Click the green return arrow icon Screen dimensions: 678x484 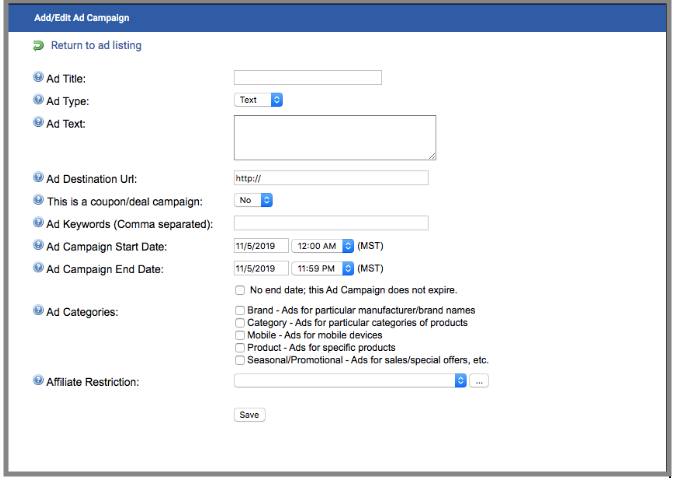click(x=38, y=45)
